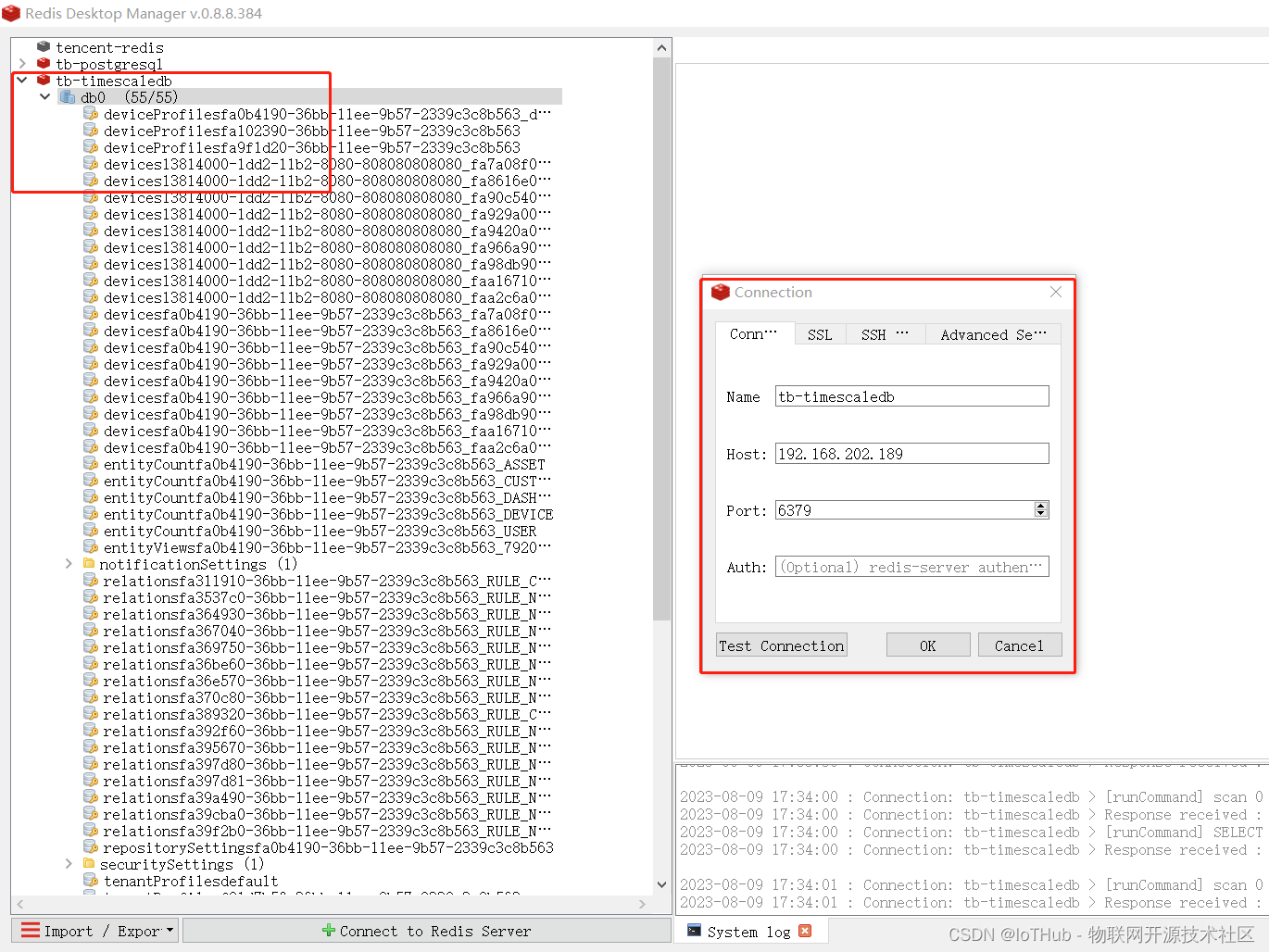
Task: Click the Host input field
Action: tap(911, 454)
